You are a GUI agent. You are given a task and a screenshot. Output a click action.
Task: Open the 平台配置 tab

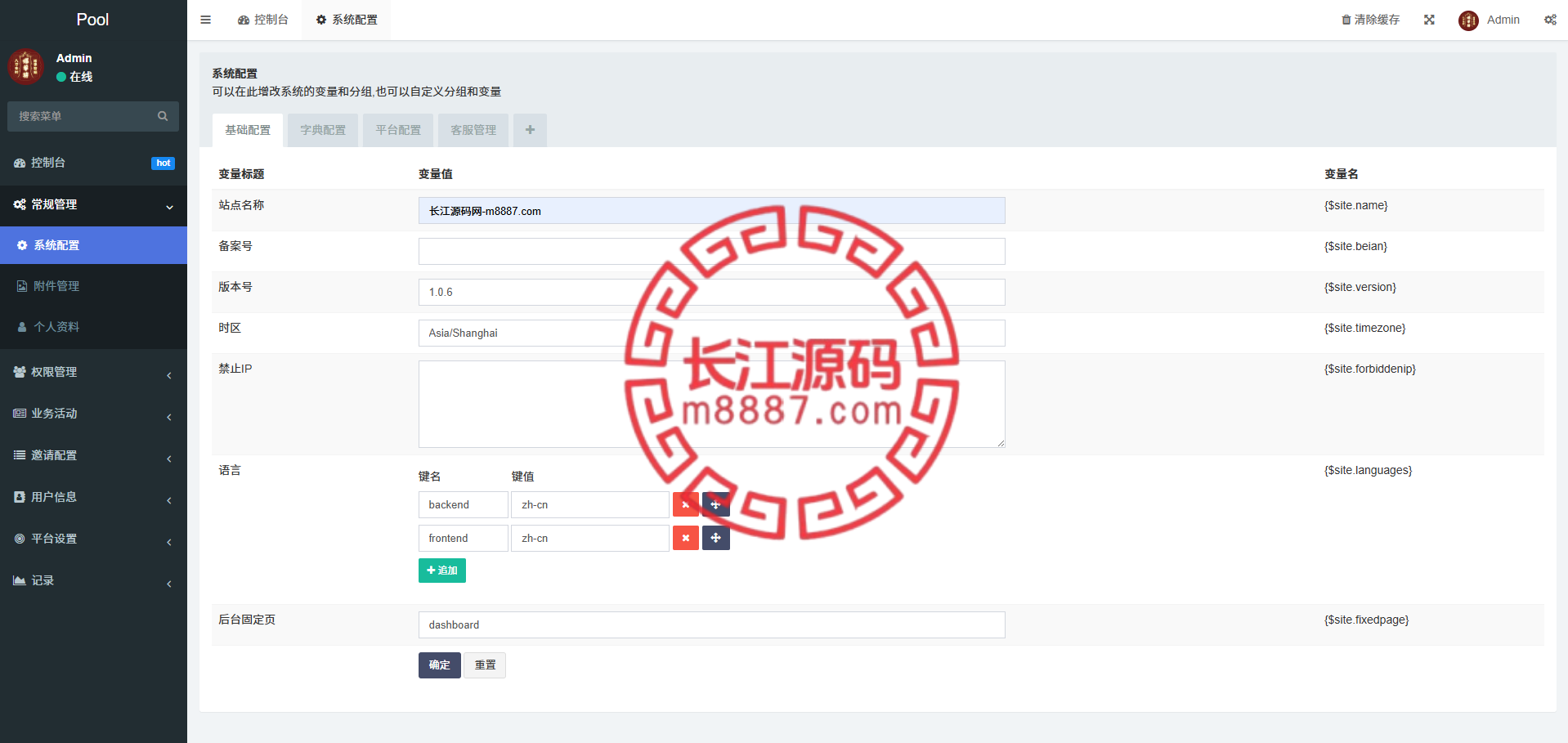pyautogui.click(x=398, y=130)
